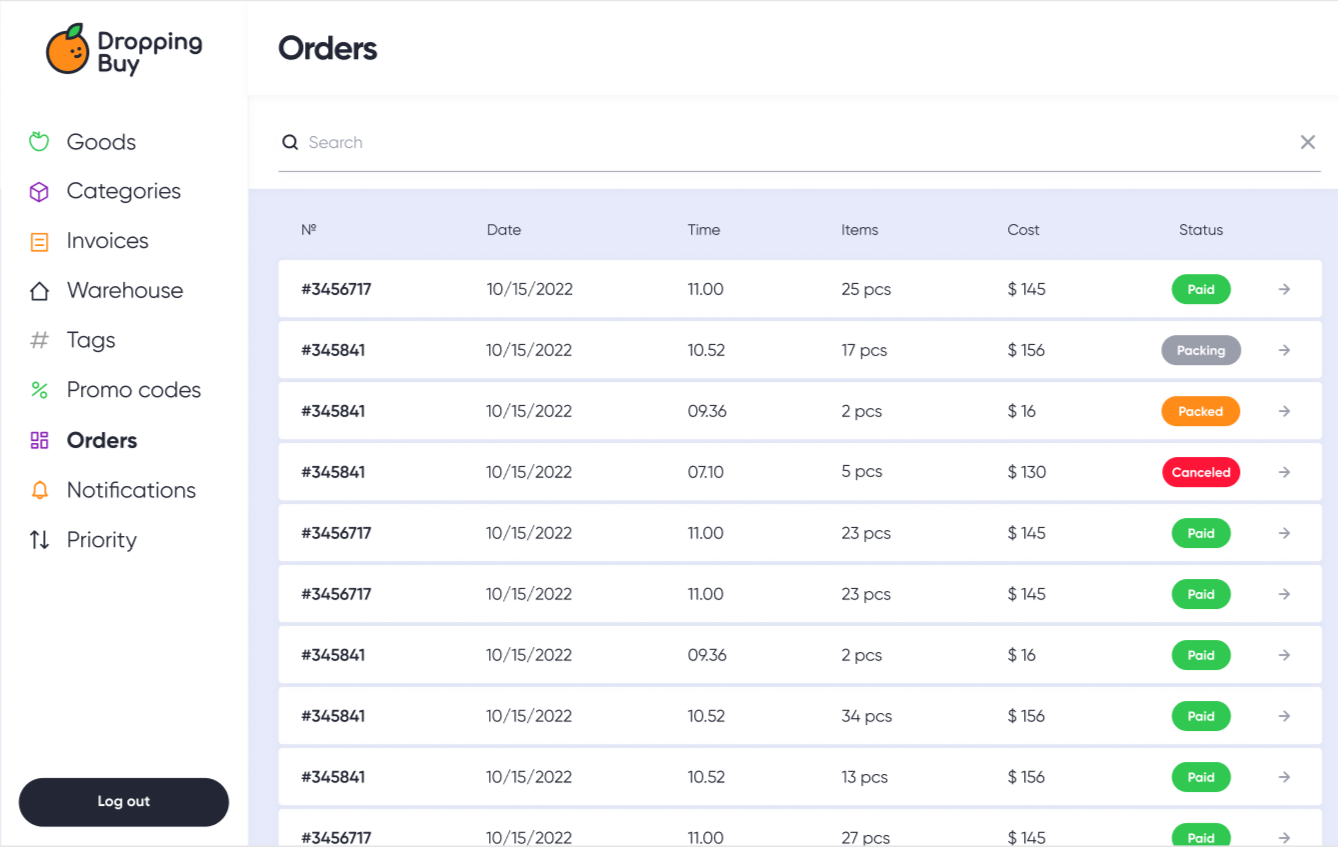The image size is (1338, 847).
Task: Go to the Orders menu item
Action: (102, 440)
